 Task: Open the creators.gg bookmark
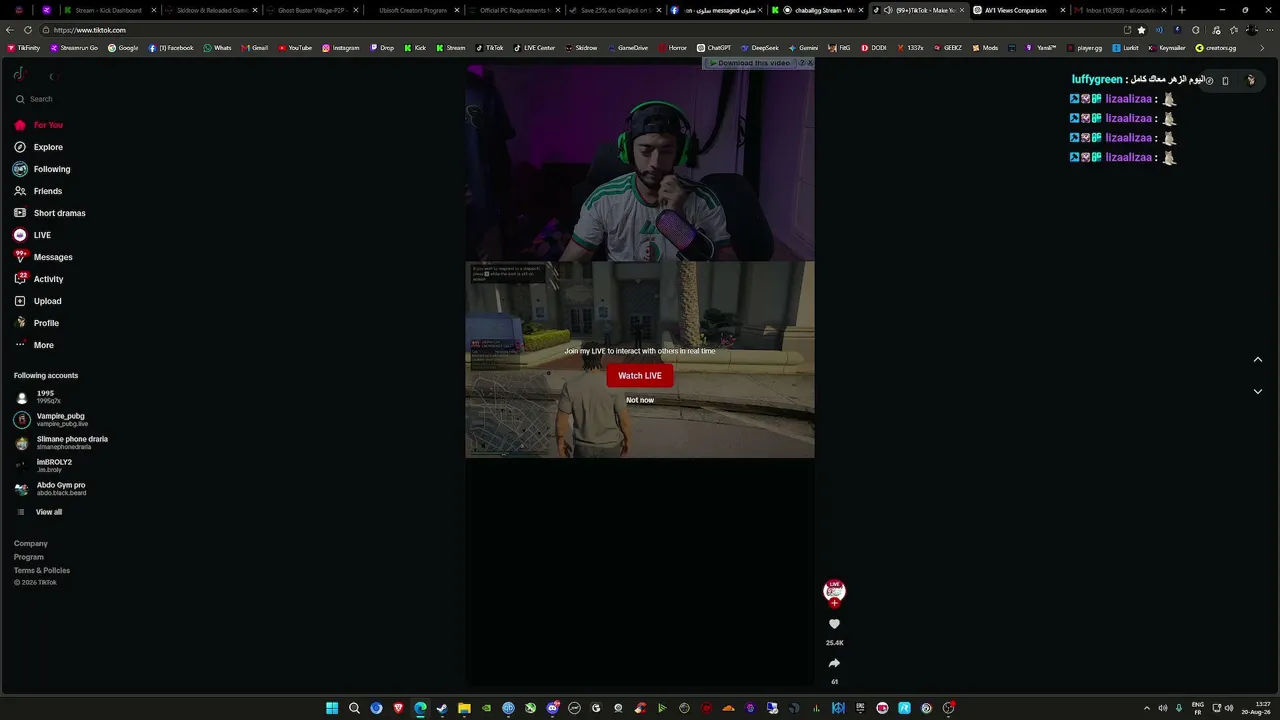[1216, 48]
